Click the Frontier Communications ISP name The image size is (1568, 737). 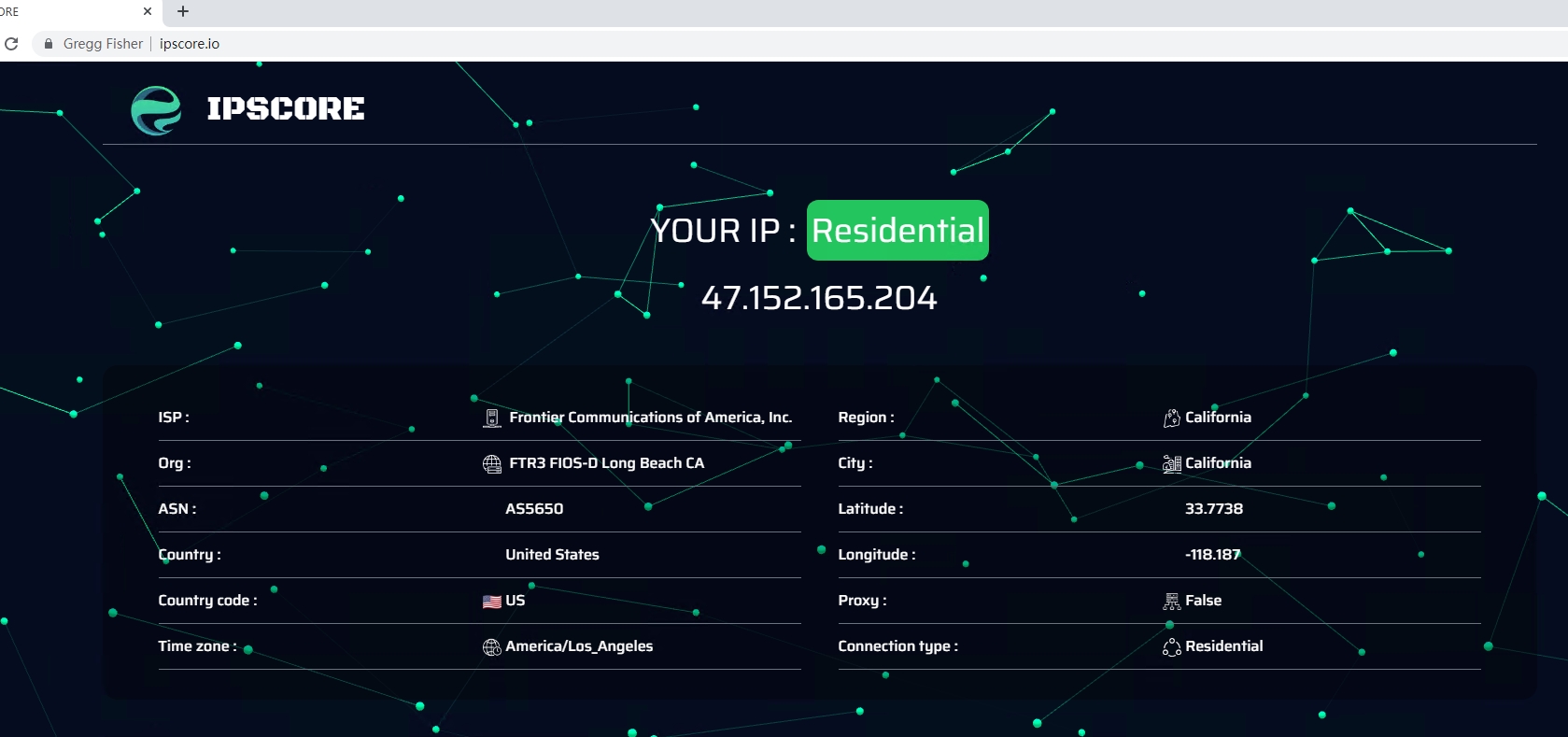650,418
